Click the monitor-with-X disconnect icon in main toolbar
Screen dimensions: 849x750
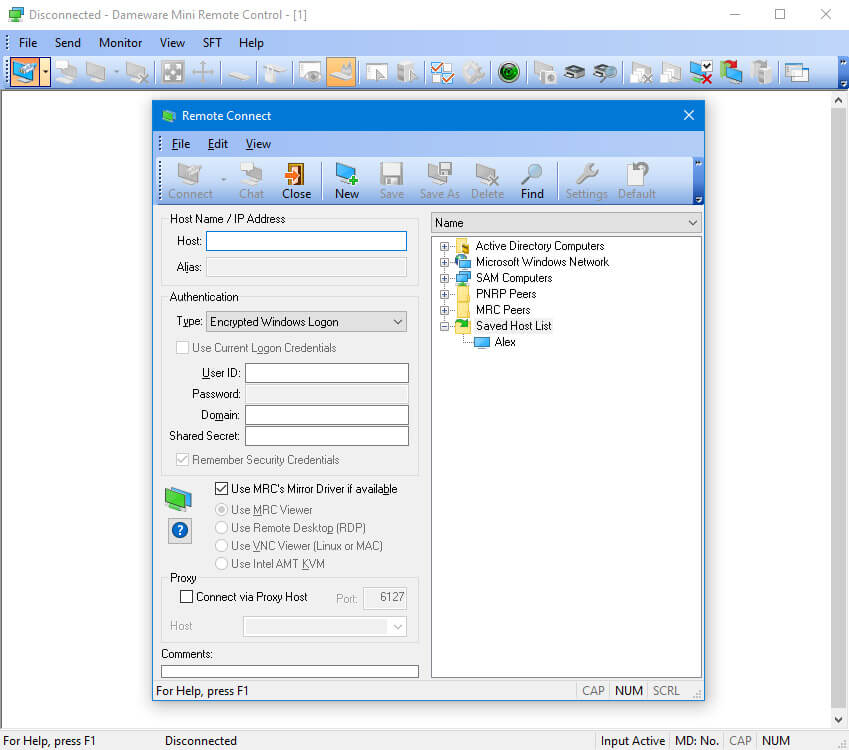coord(136,72)
